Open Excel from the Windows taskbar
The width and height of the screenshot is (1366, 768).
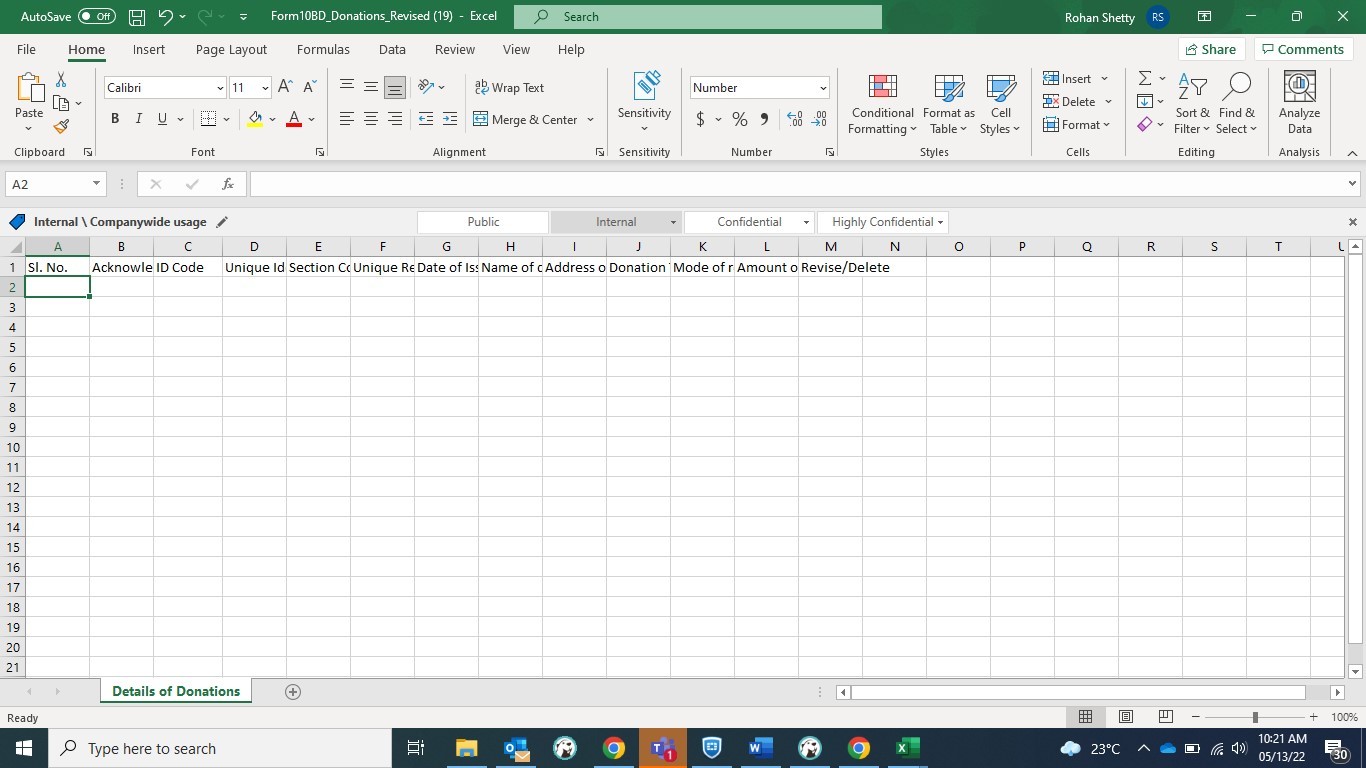[x=906, y=748]
